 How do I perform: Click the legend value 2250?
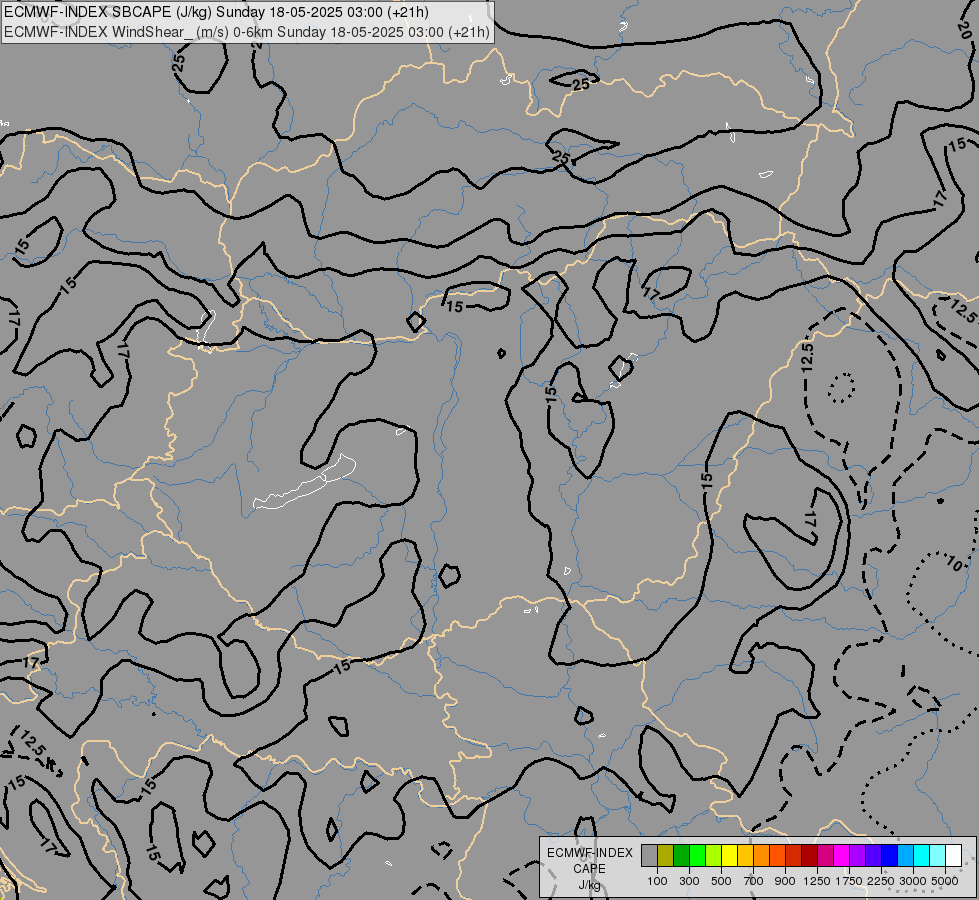881,881
